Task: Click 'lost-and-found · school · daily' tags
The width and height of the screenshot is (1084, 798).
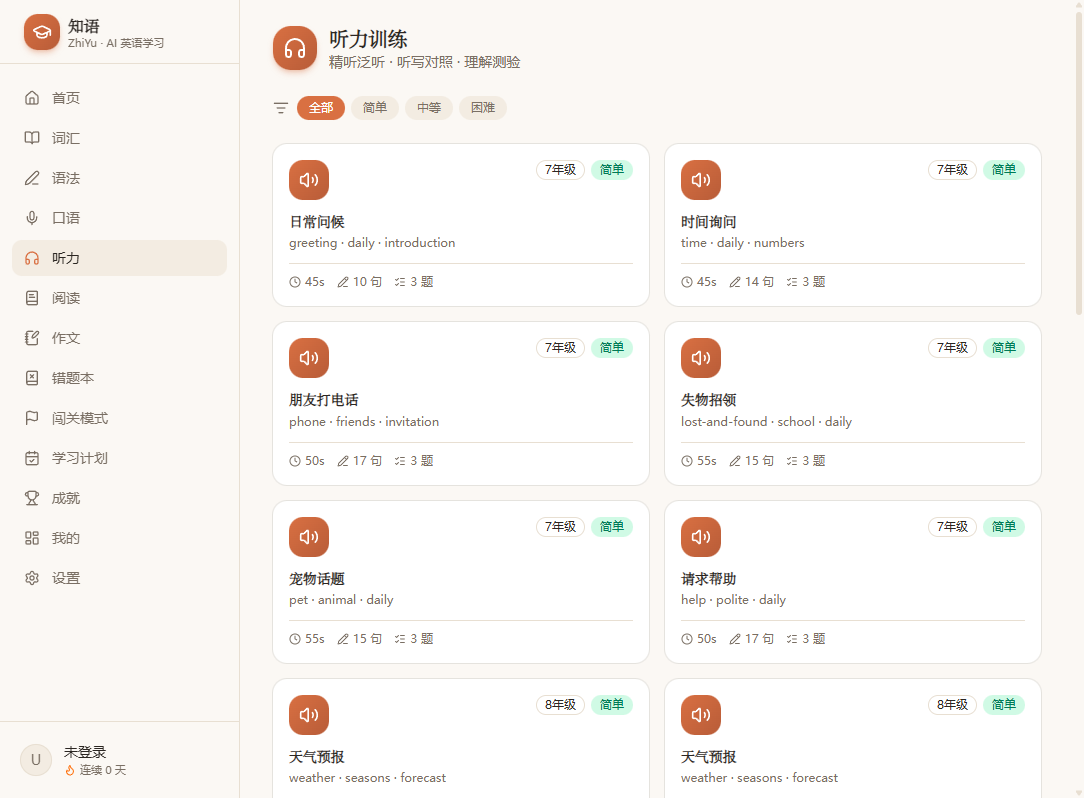Action: [x=766, y=422]
